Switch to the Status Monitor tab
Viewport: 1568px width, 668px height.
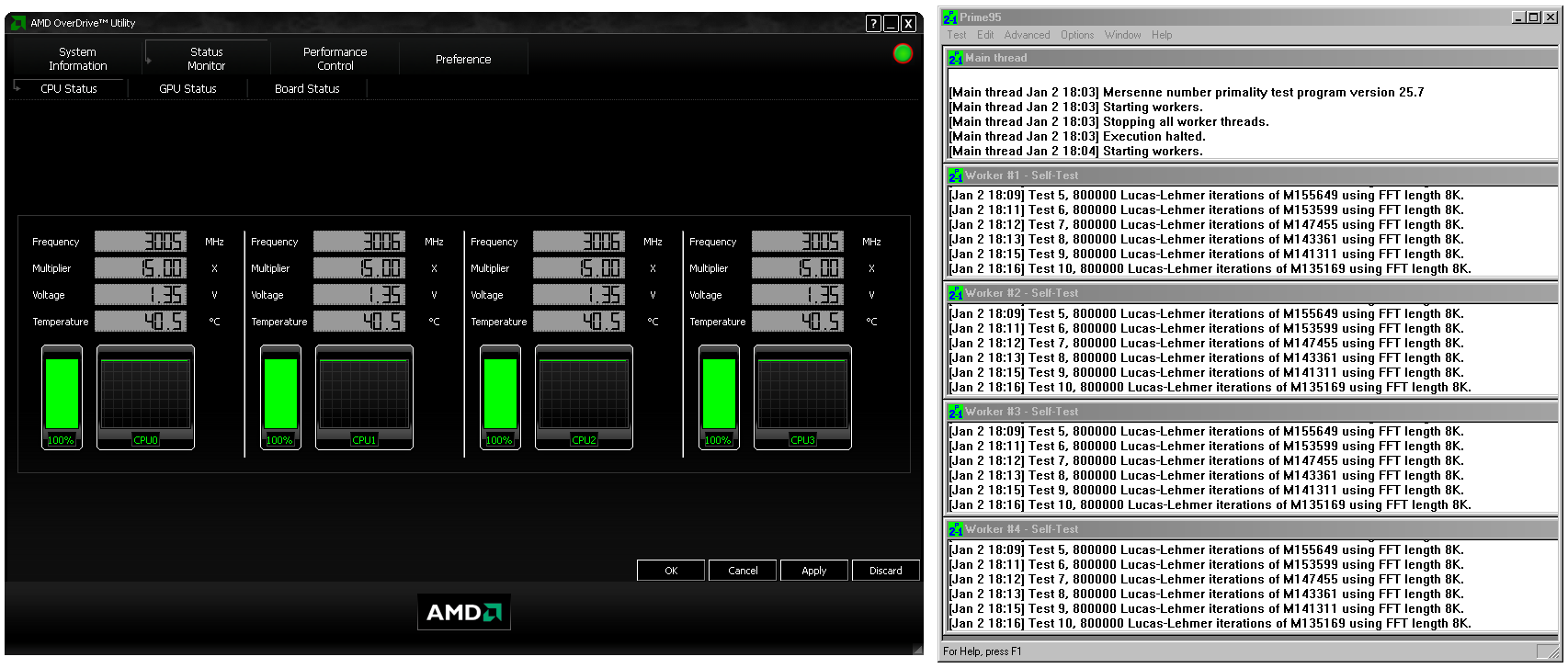pos(207,59)
